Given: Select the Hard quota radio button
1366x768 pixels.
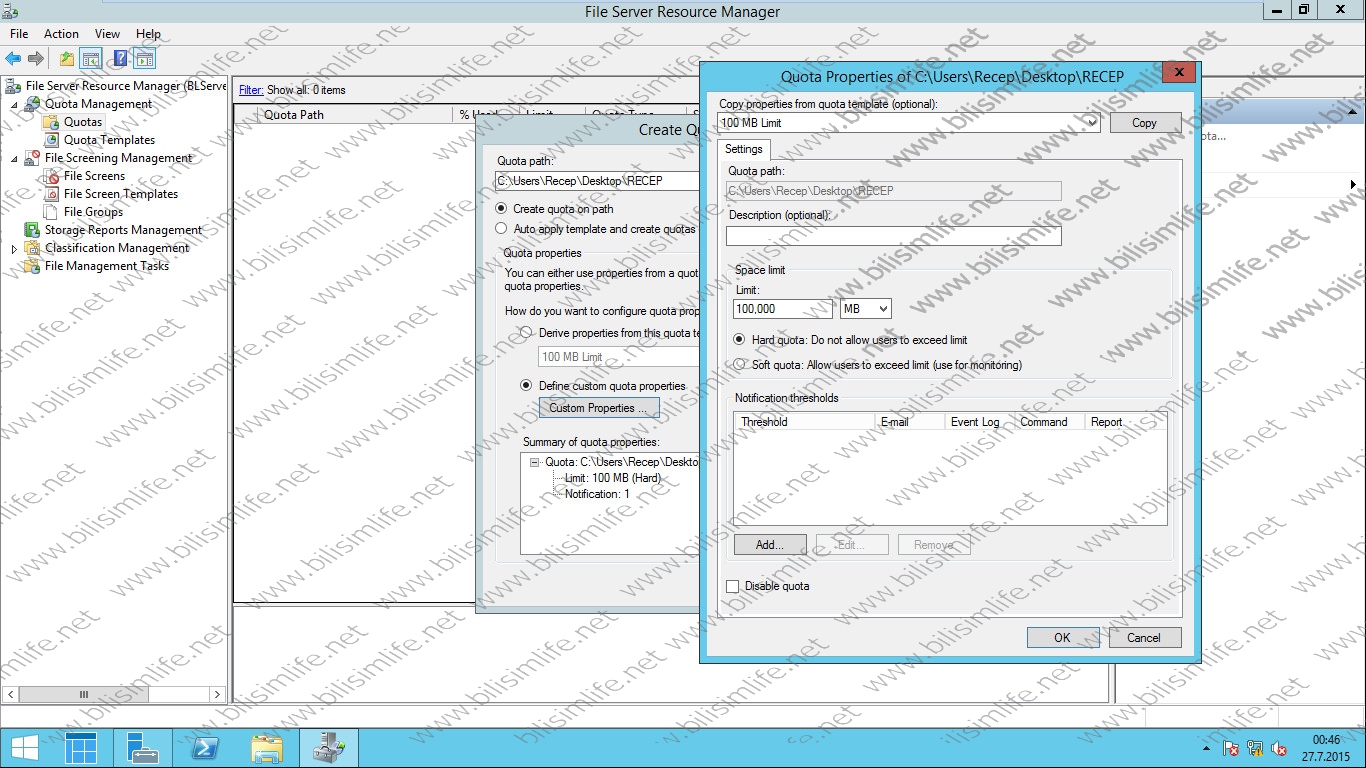Looking at the screenshot, I should click(x=740, y=340).
